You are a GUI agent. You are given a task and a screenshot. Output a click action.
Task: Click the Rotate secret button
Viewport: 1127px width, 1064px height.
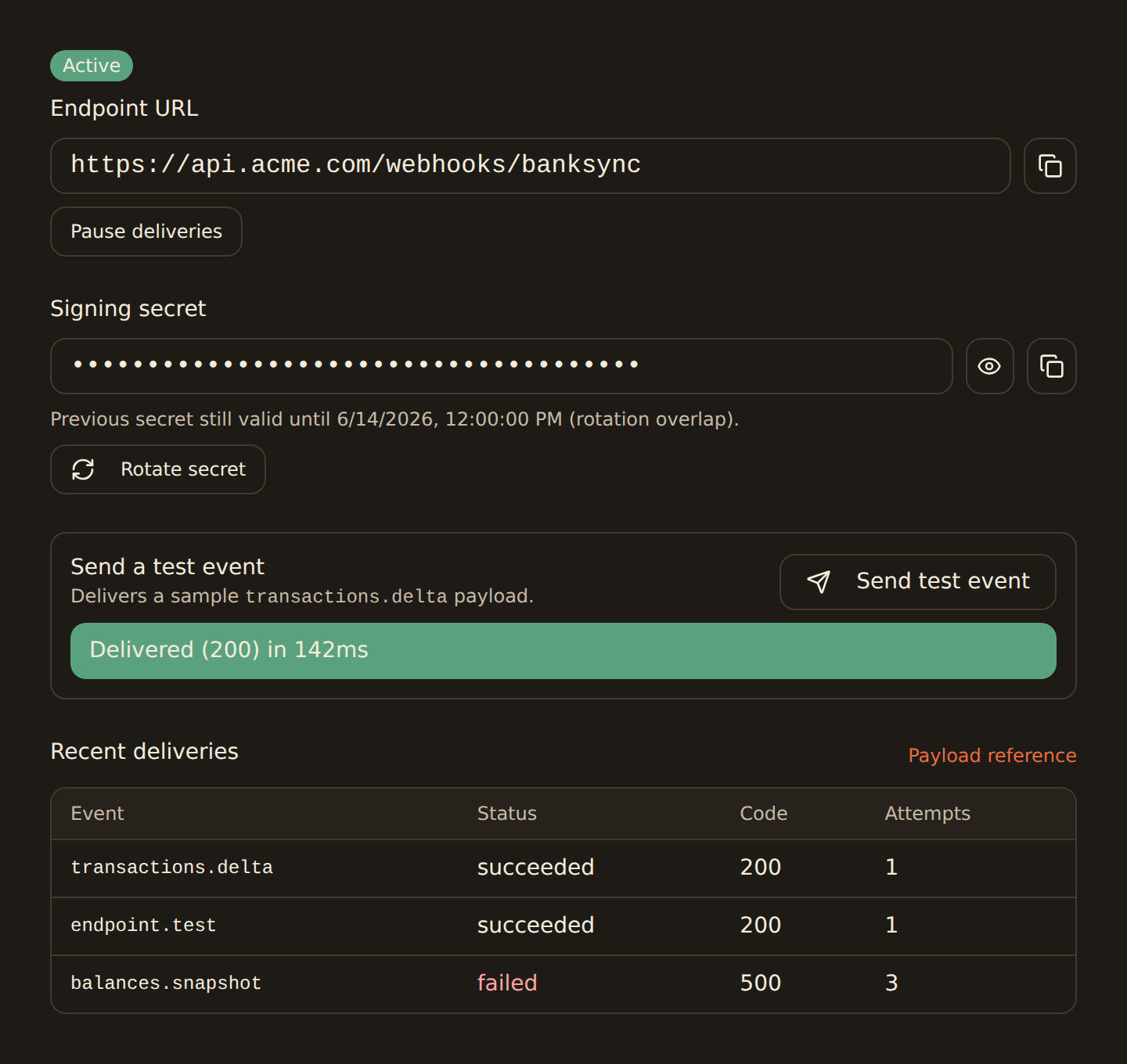click(158, 469)
